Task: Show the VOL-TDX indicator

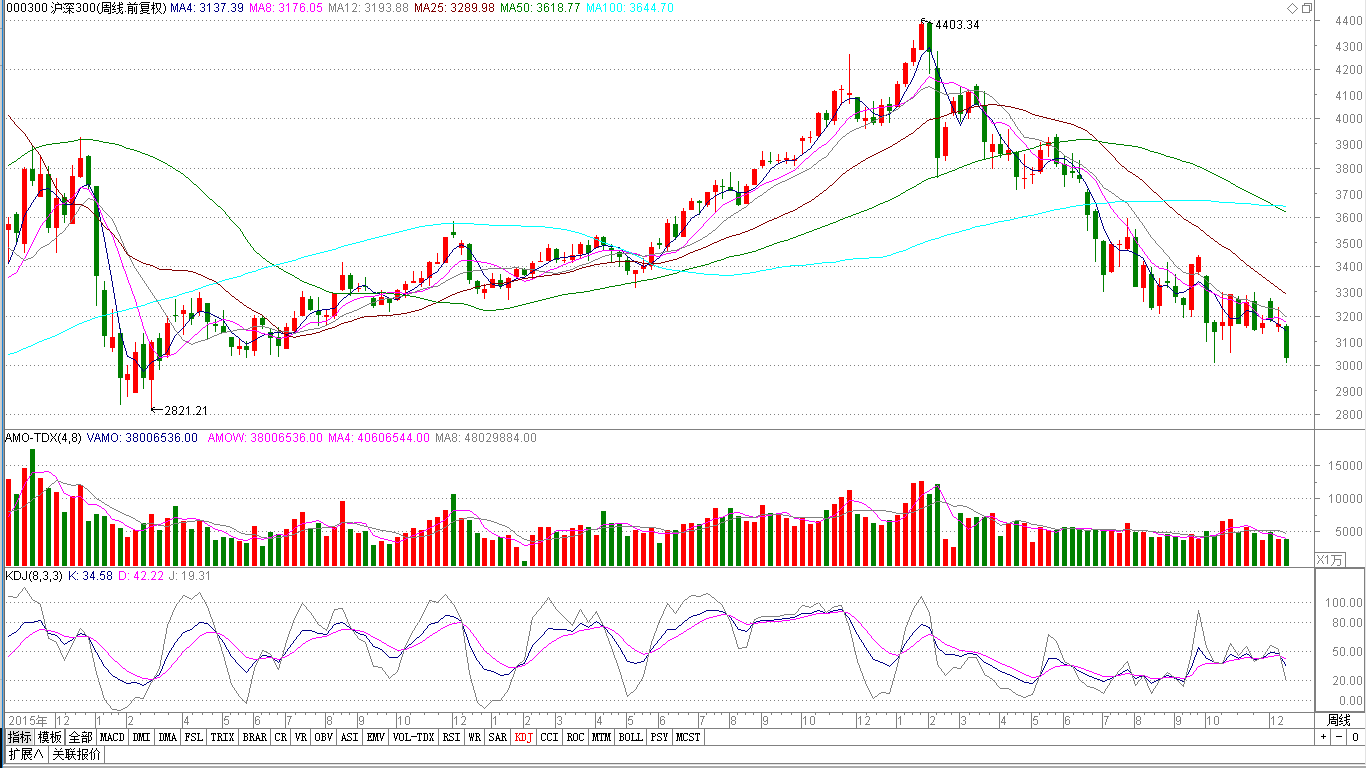Action: [x=413, y=737]
